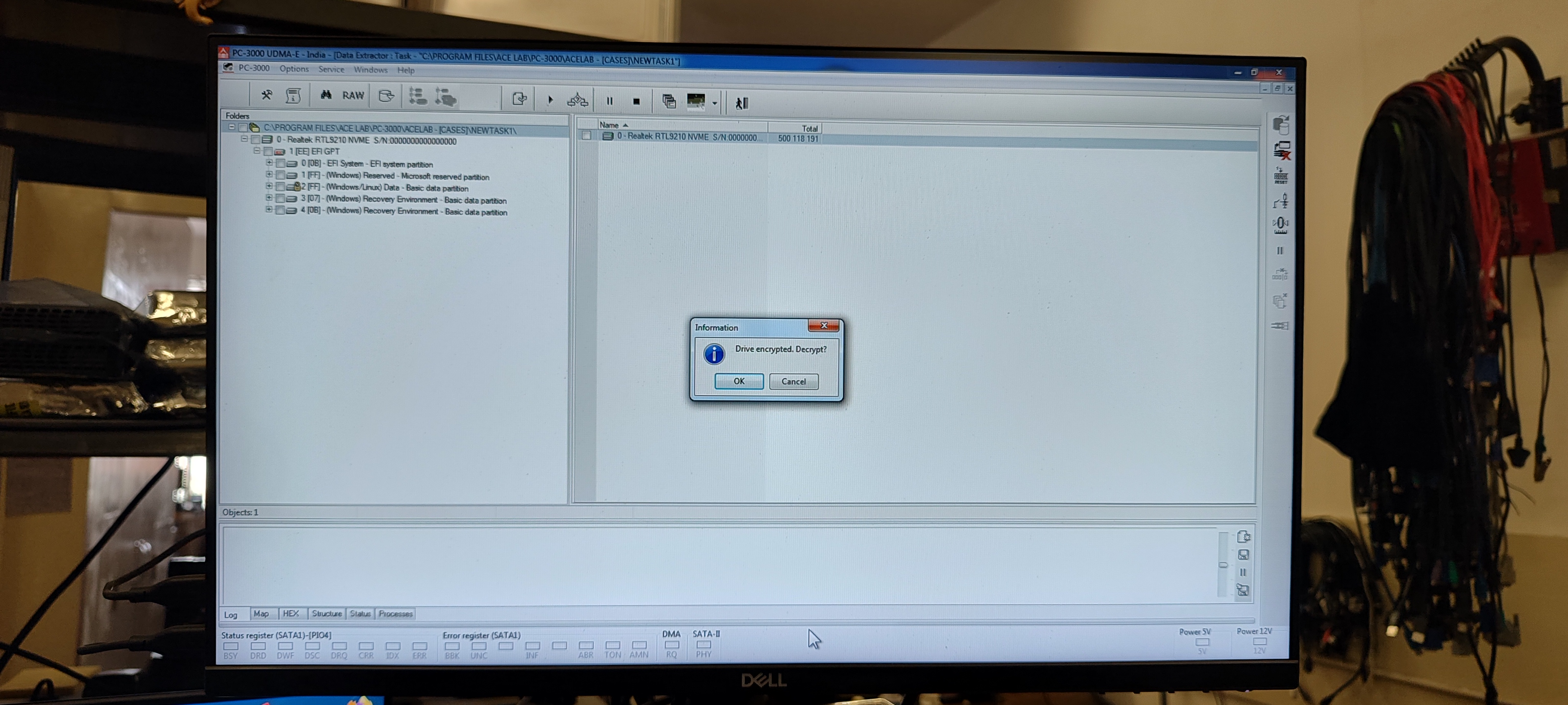This screenshot has height=705, width=1568.
Task: Click the play triangle in the toolbar
Action: [550, 100]
